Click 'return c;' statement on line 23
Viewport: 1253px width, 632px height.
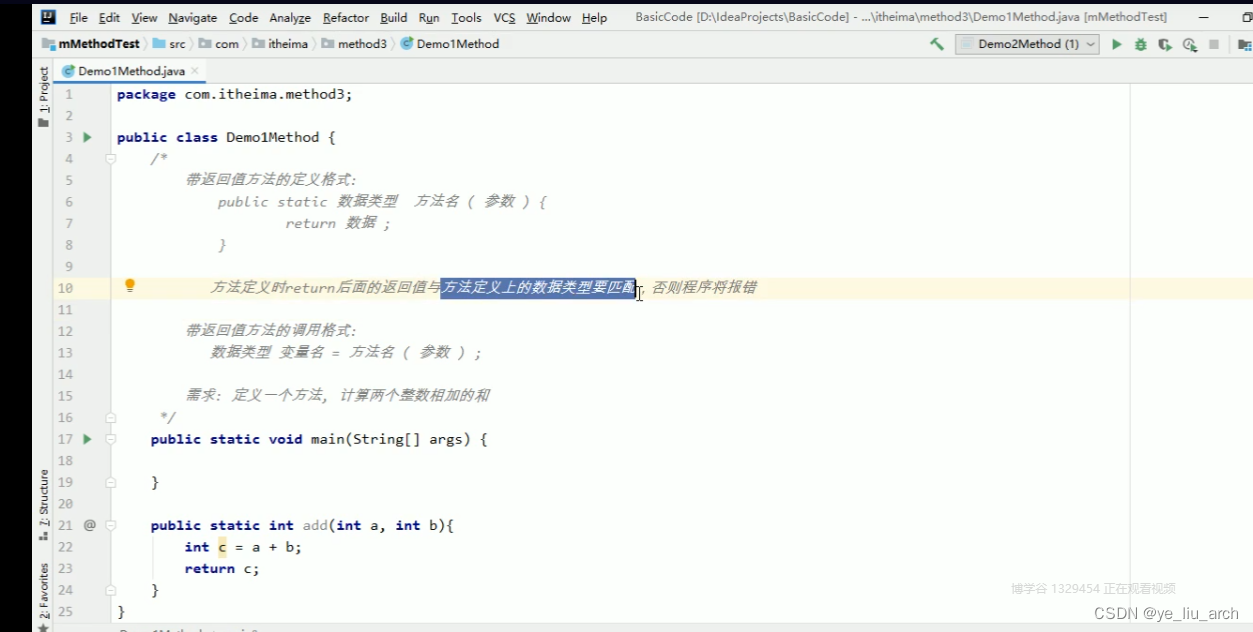222,568
